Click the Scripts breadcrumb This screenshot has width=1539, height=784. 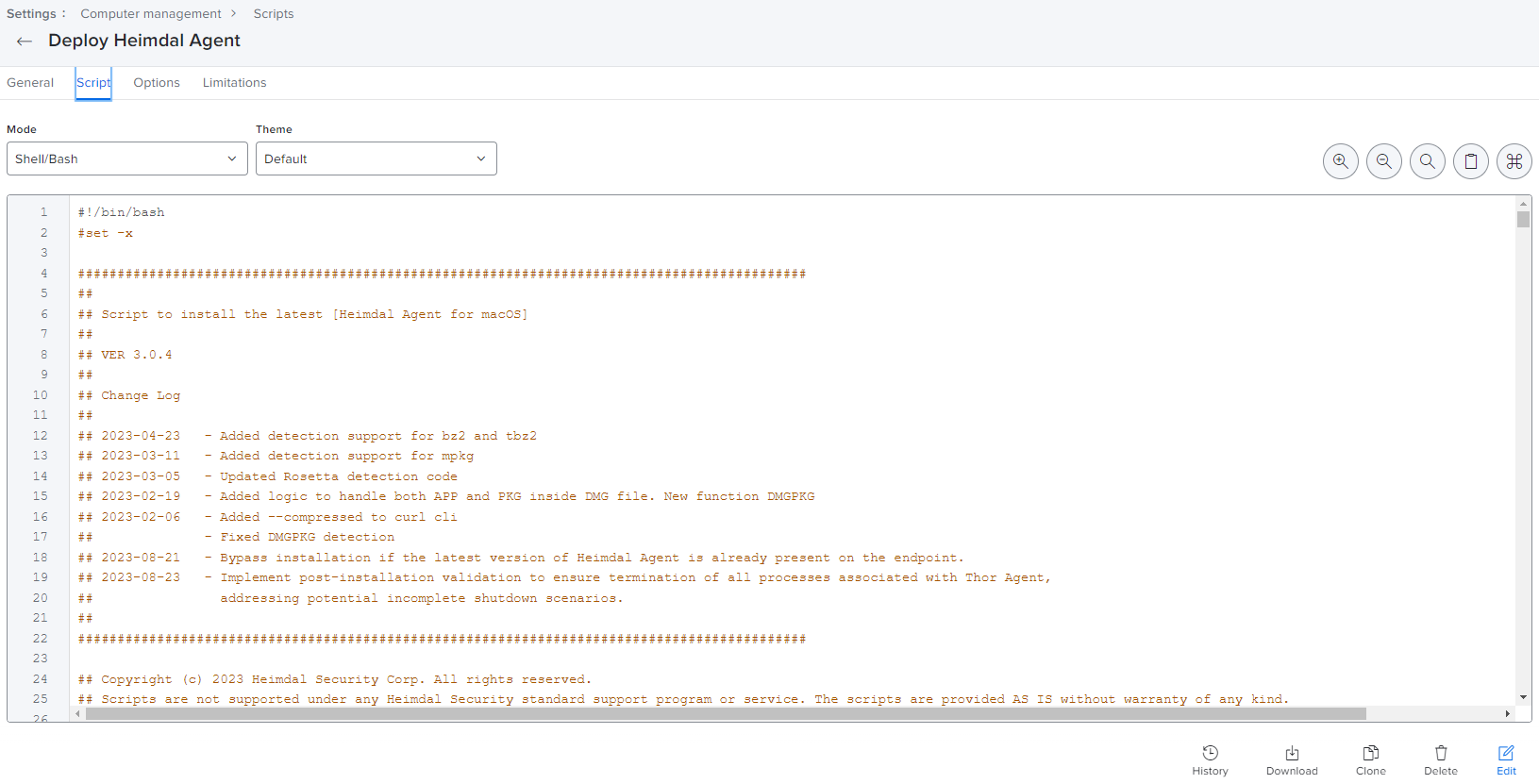coord(274,13)
